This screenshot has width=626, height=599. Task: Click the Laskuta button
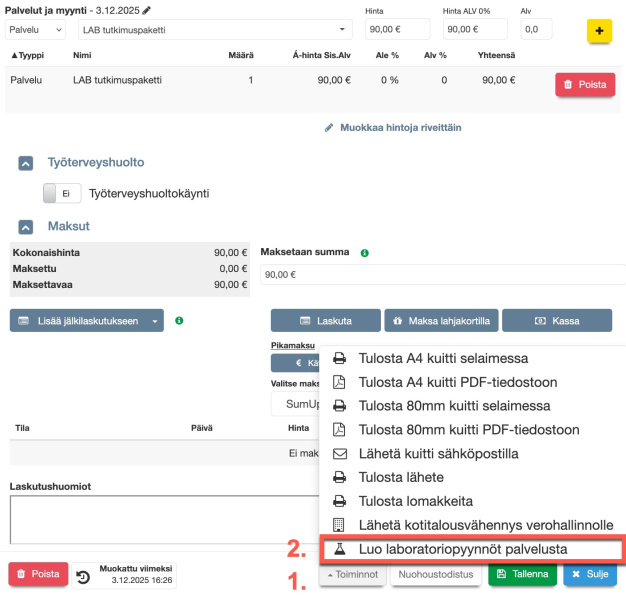click(326, 321)
